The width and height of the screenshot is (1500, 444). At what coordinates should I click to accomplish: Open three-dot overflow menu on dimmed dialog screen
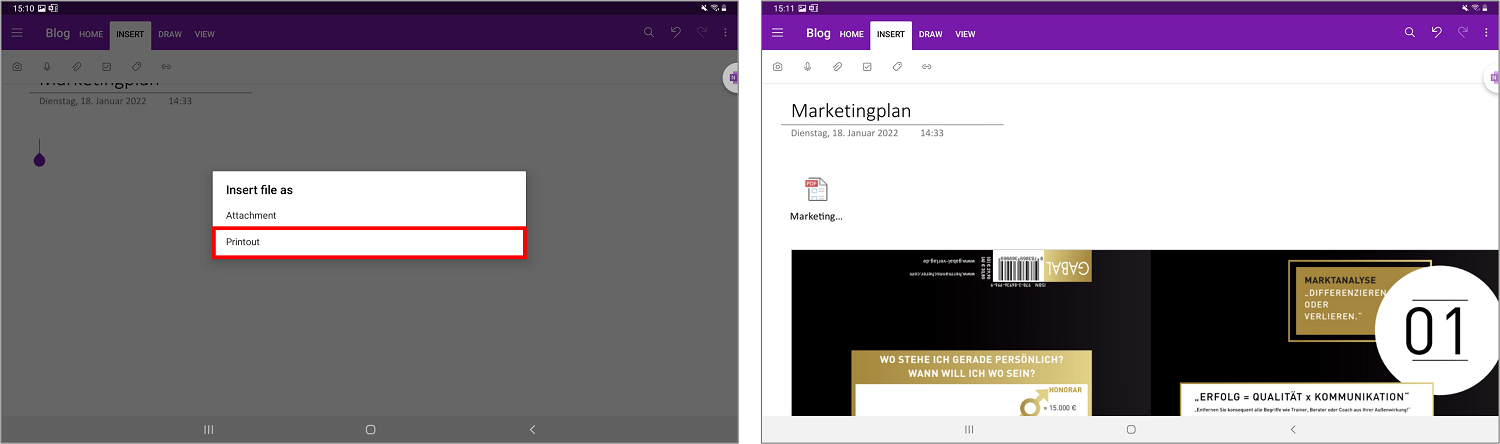tap(725, 33)
